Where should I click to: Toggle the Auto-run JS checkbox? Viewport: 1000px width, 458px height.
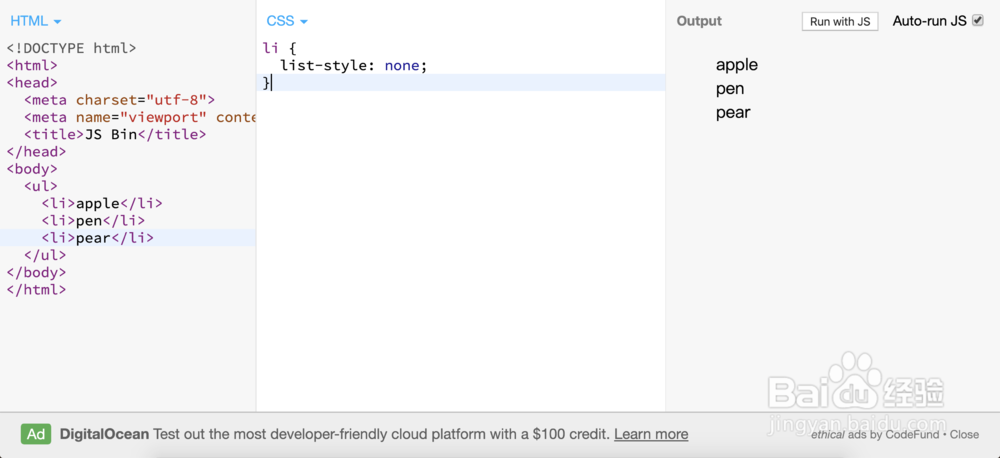coord(977,20)
